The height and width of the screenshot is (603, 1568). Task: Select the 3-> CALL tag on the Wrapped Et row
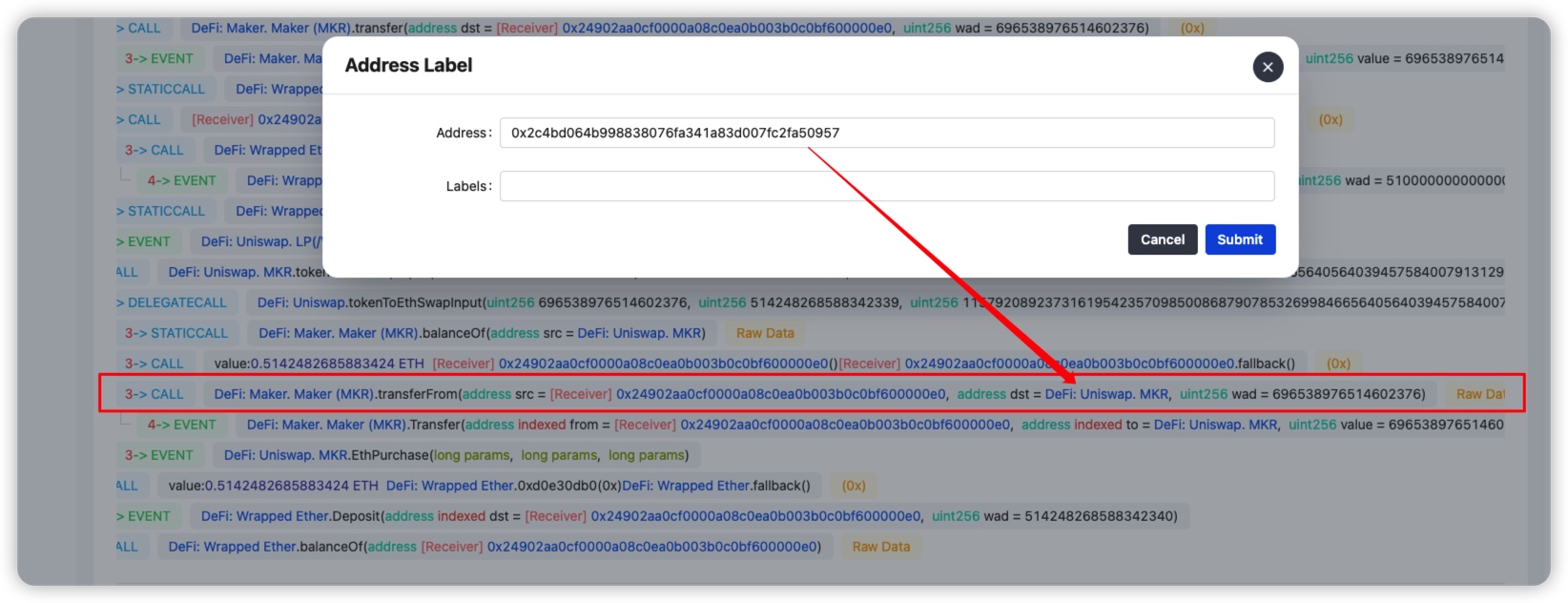[155, 150]
